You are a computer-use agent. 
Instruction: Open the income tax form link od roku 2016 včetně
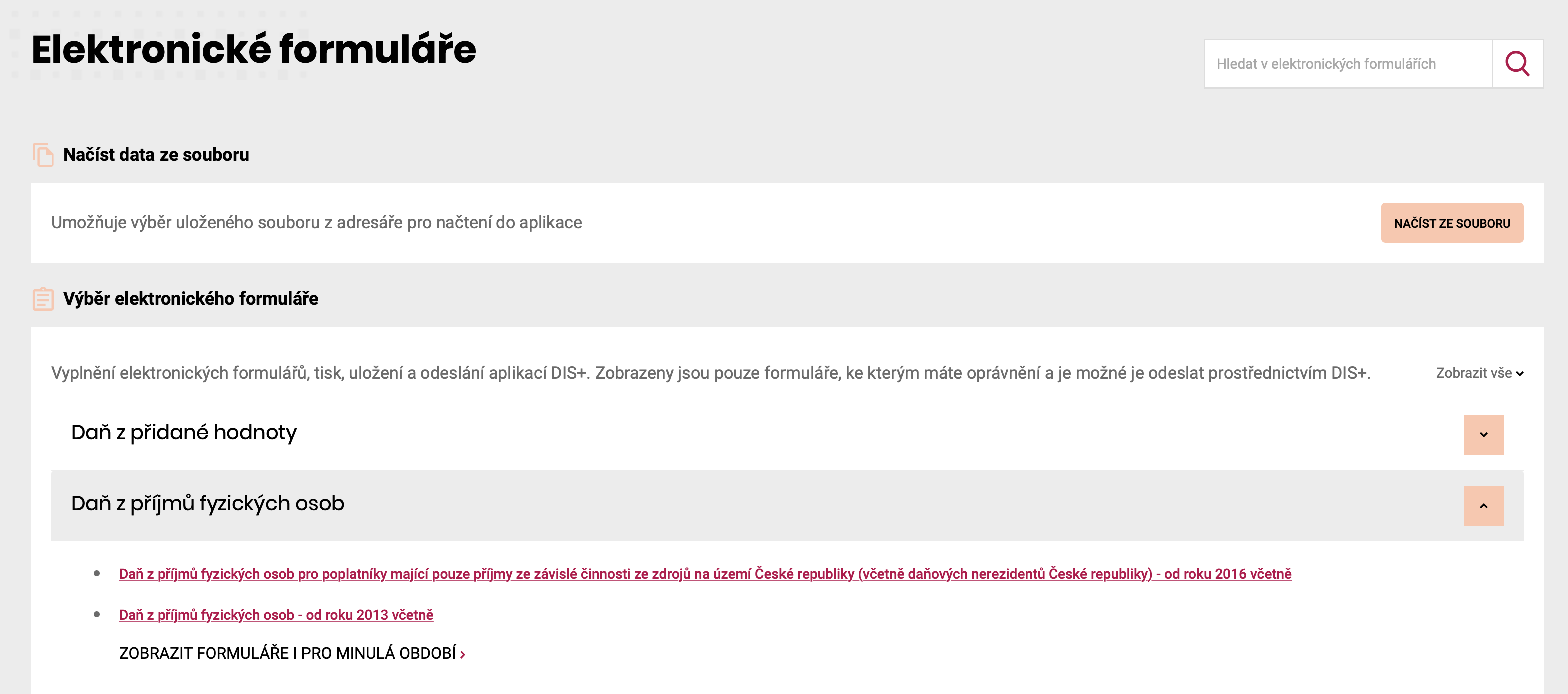click(705, 574)
